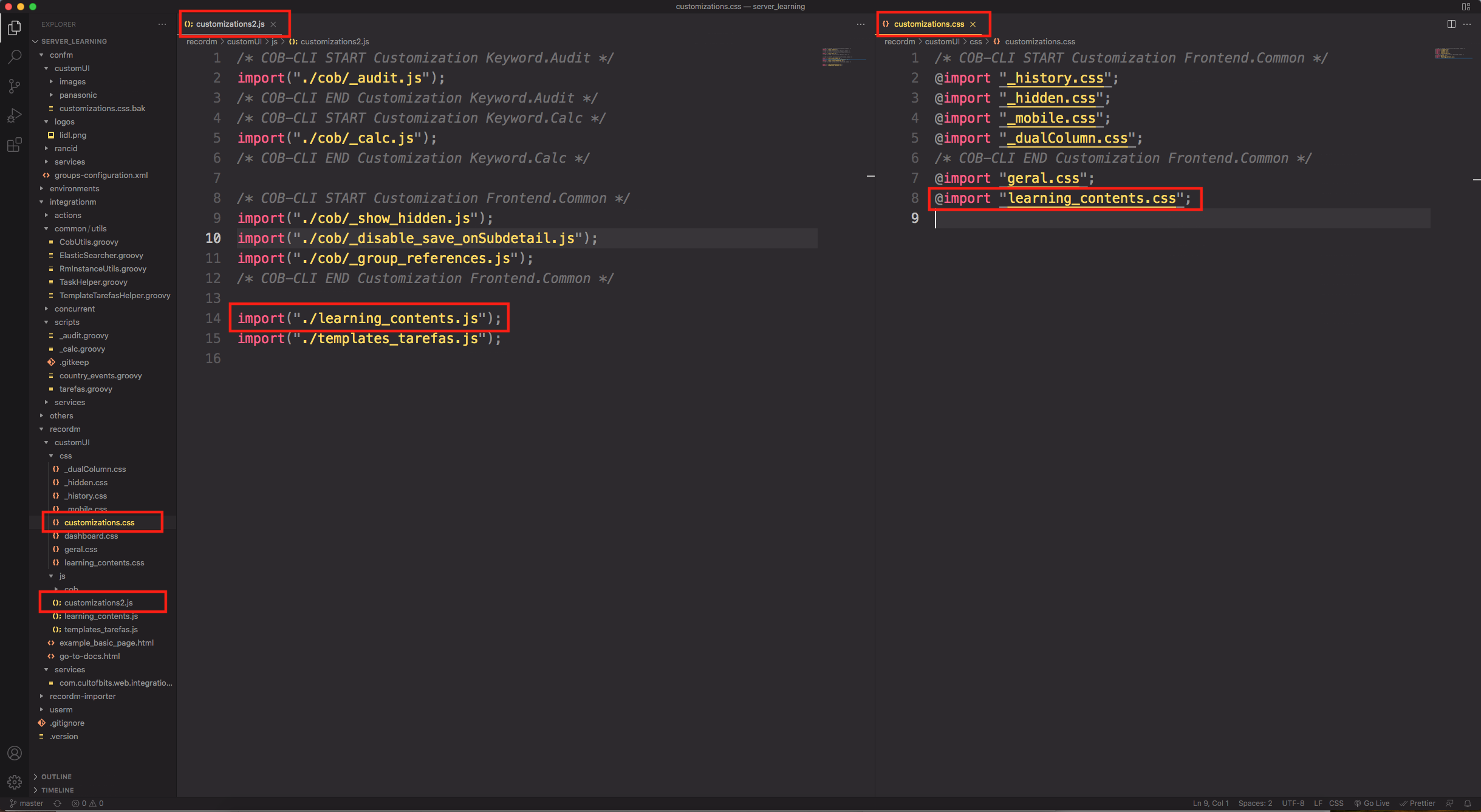Open _dualColumn.css file in explorer

[x=95, y=469]
